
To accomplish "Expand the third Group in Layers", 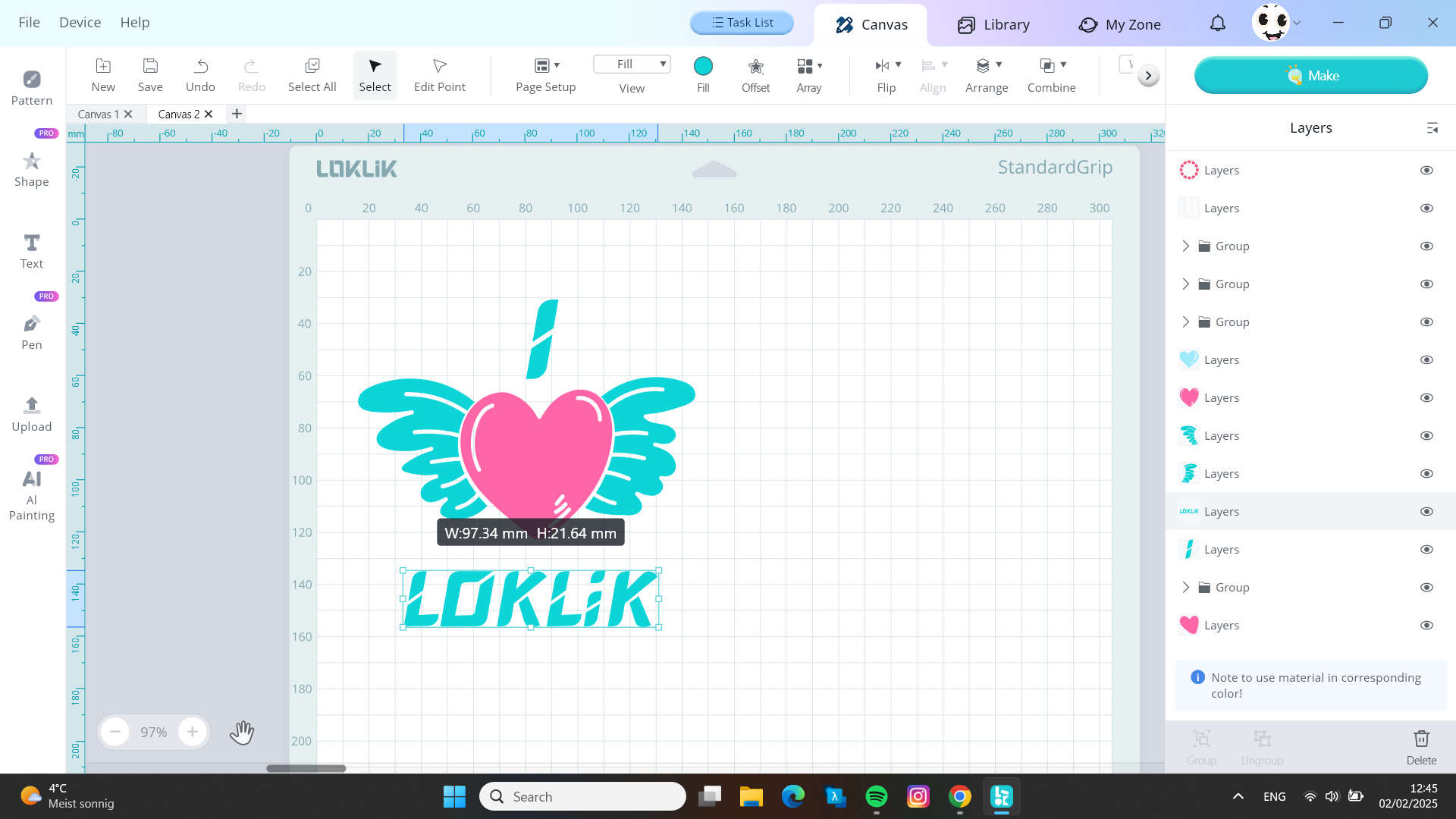I will coord(1186,322).
